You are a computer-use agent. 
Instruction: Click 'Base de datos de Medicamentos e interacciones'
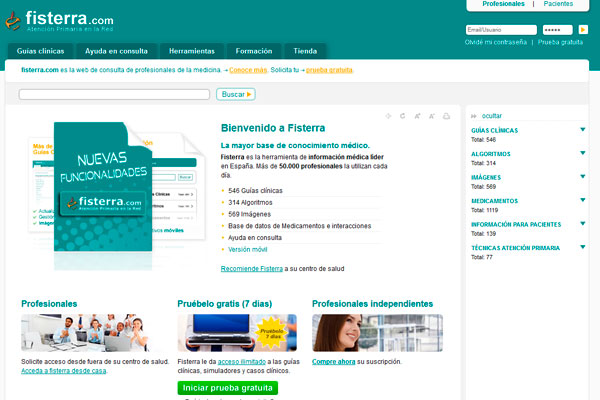pyautogui.click(x=300, y=226)
